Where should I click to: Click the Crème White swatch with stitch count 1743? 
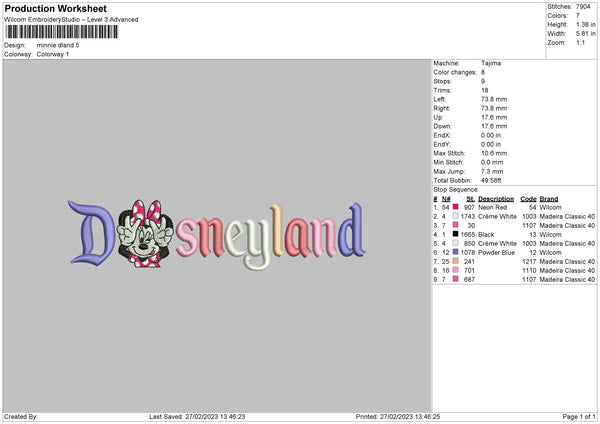point(455,216)
